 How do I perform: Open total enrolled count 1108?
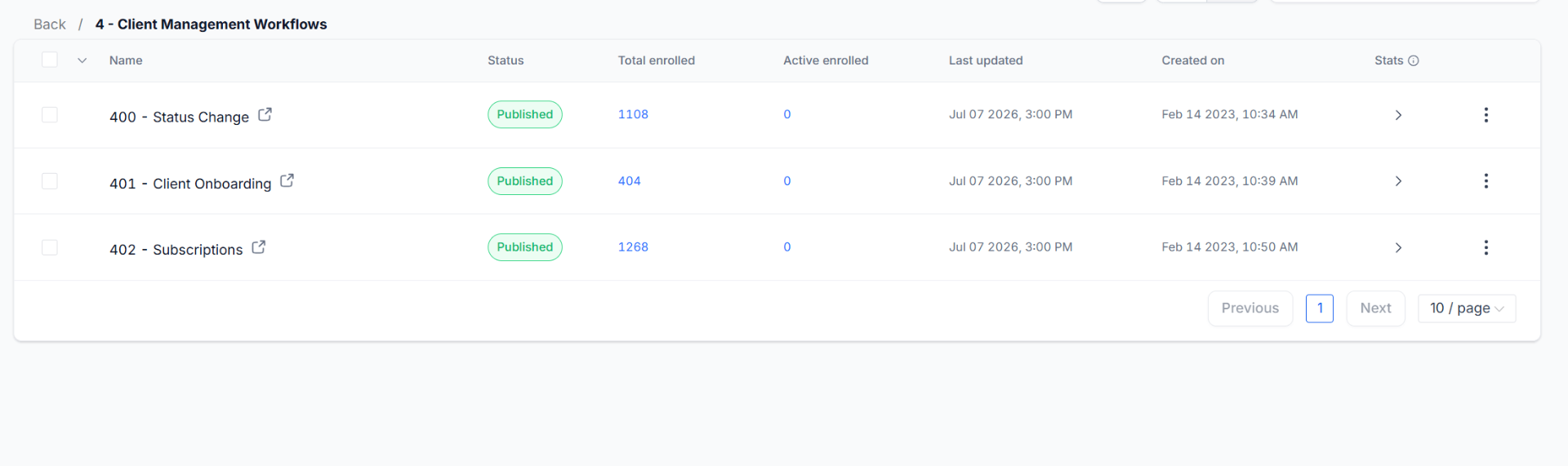click(633, 114)
